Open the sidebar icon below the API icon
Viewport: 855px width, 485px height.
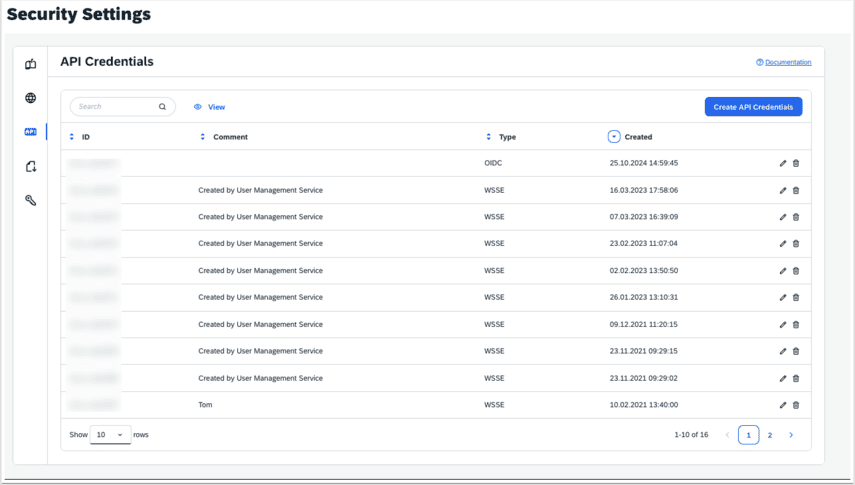coord(31,166)
